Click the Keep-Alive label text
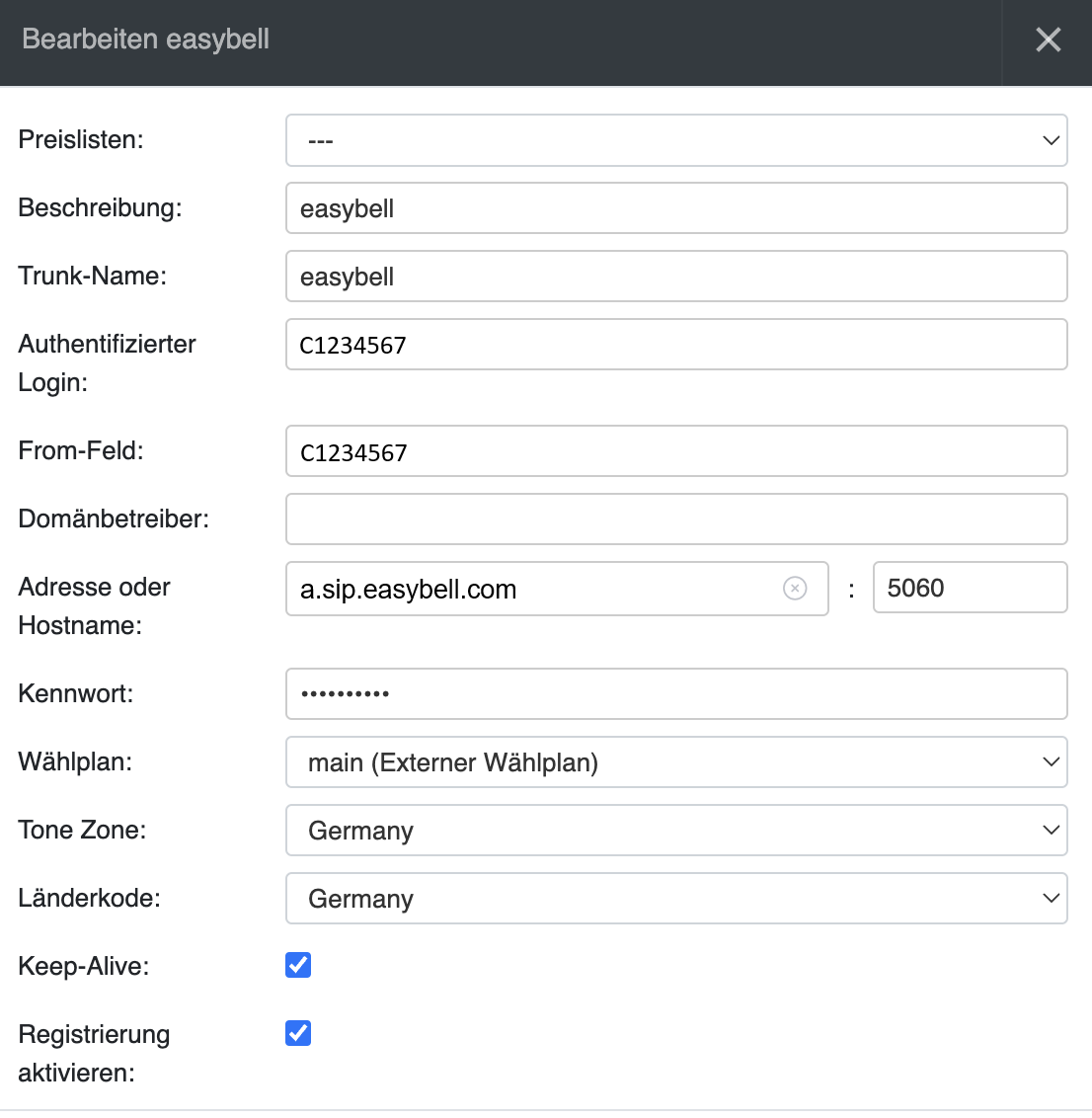The height and width of the screenshot is (1118, 1092). click(x=84, y=966)
